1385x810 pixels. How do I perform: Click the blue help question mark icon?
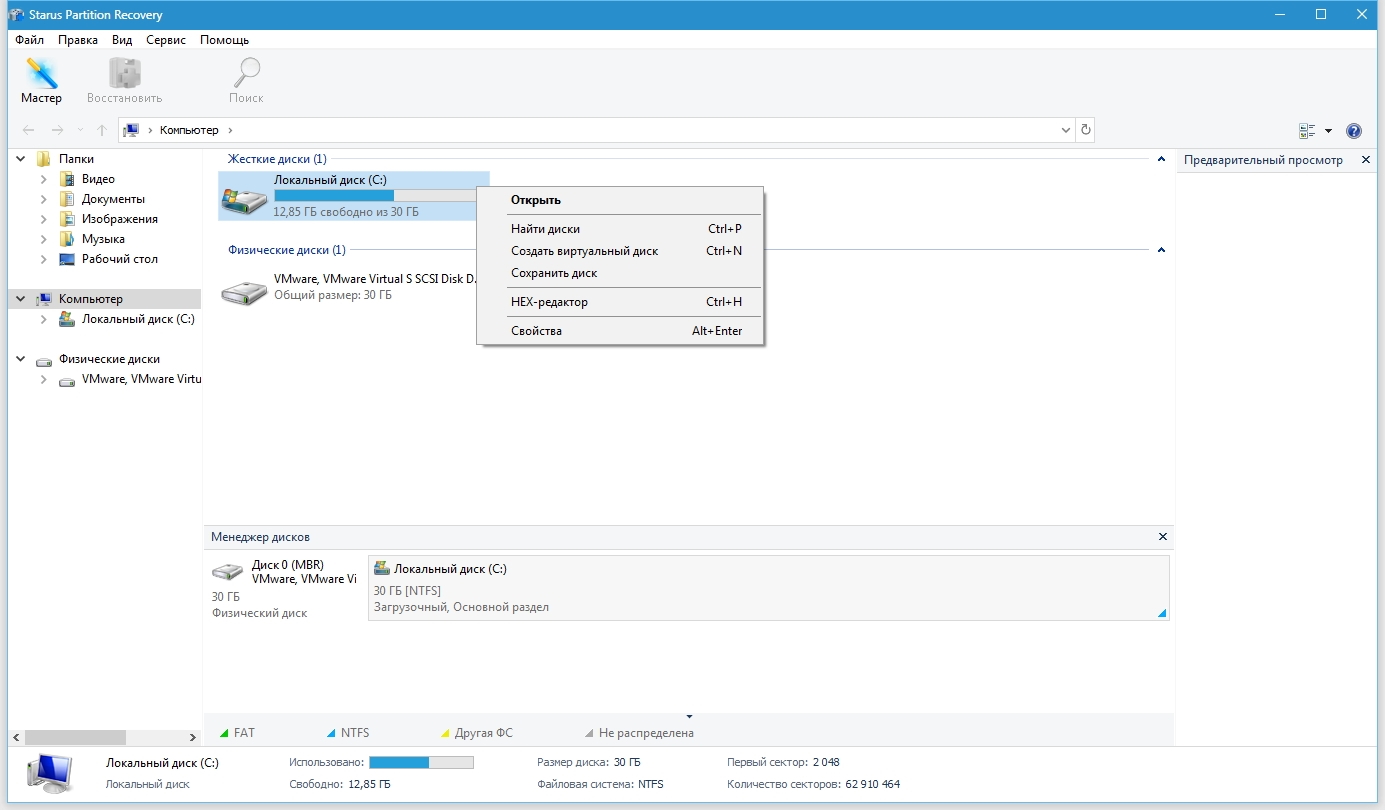pyautogui.click(x=1354, y=131)
